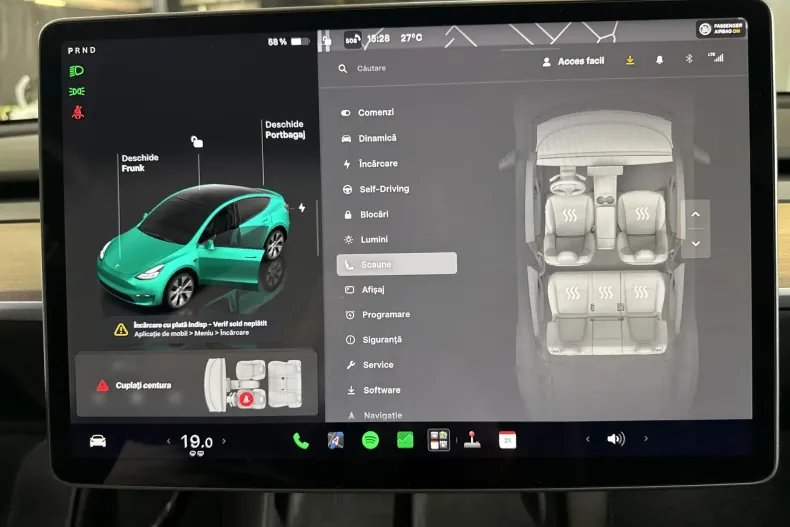The image size is (790, 527).
Task: Tap the charge port lightning icon
Action: (301, 208)
